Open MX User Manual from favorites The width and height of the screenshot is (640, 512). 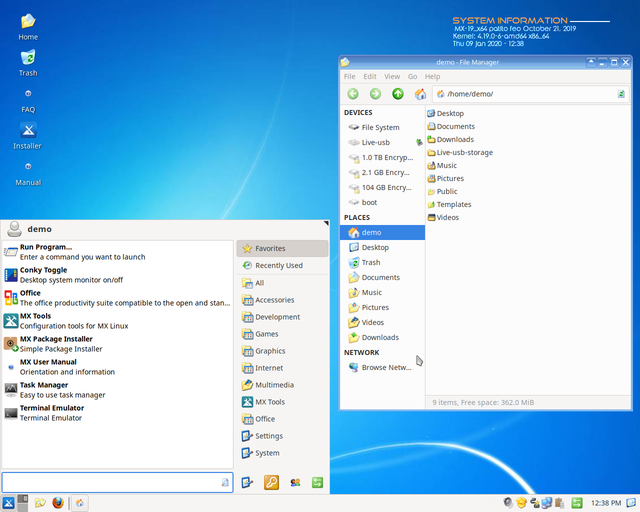[118, 367]
